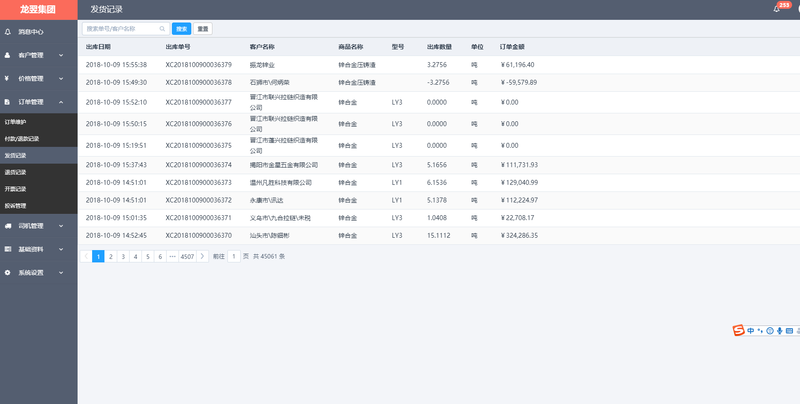
Task: Click the bell icon beside 消息中心
Action: click(x=8, y=32)
